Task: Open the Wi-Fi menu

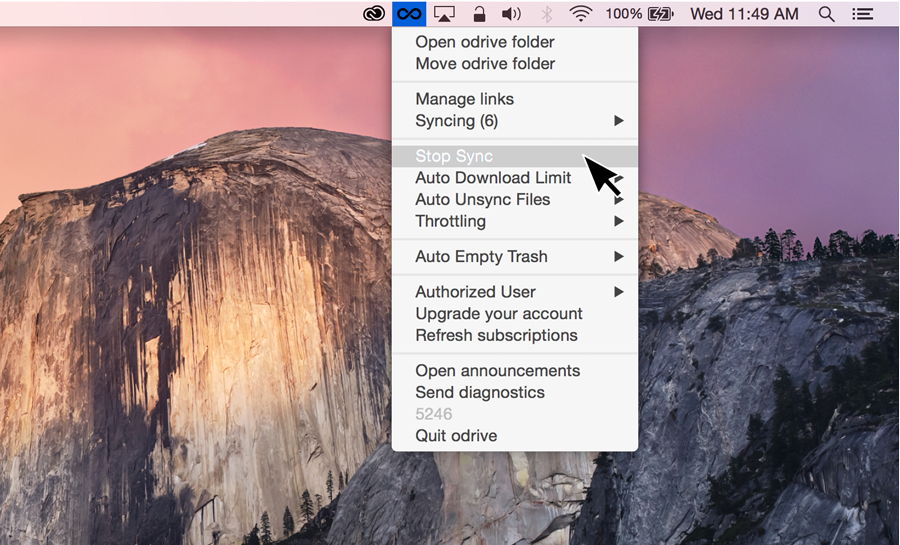Action: pyautogui.click(x=581, y=14)
